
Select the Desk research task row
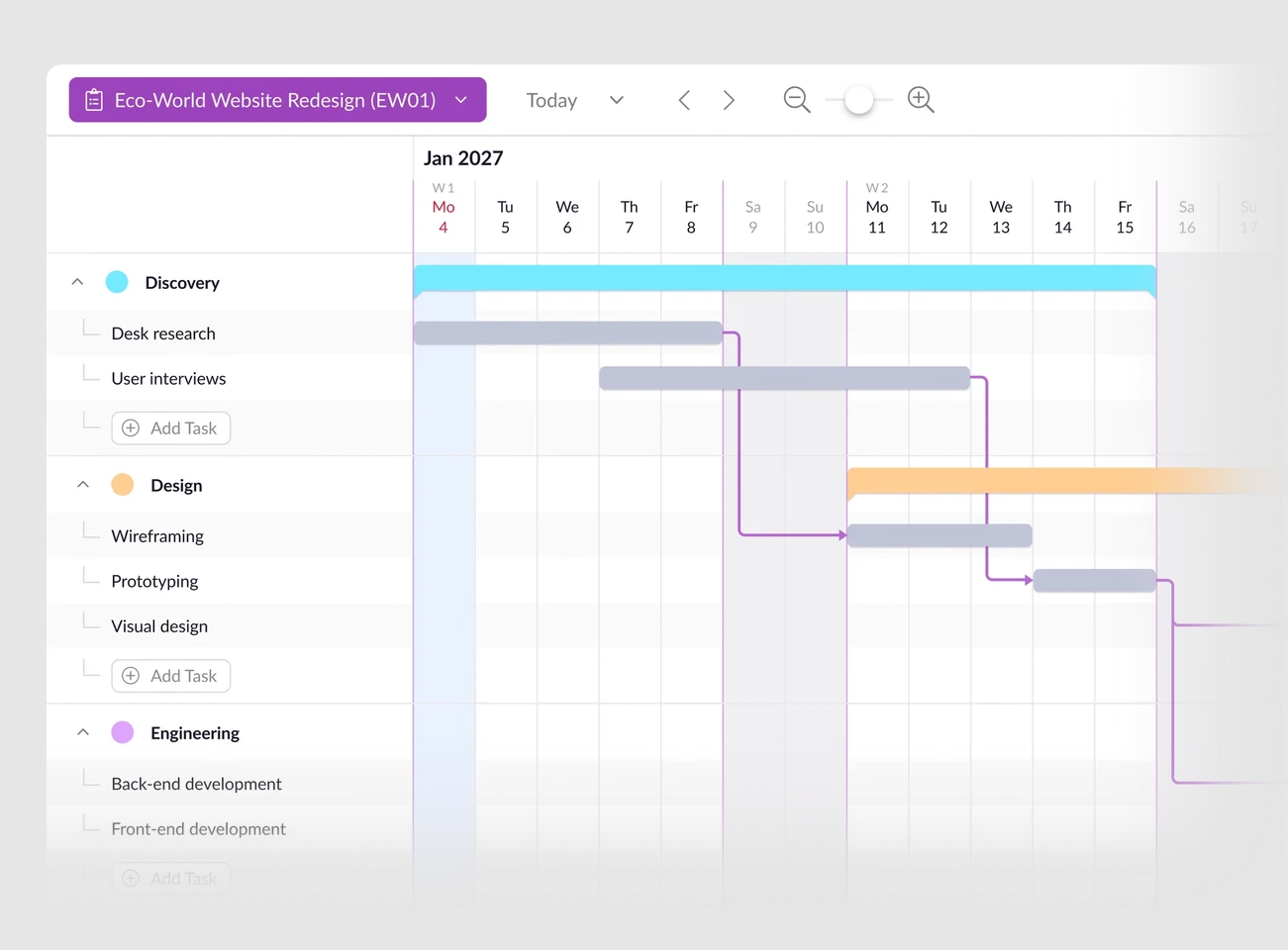230,333
